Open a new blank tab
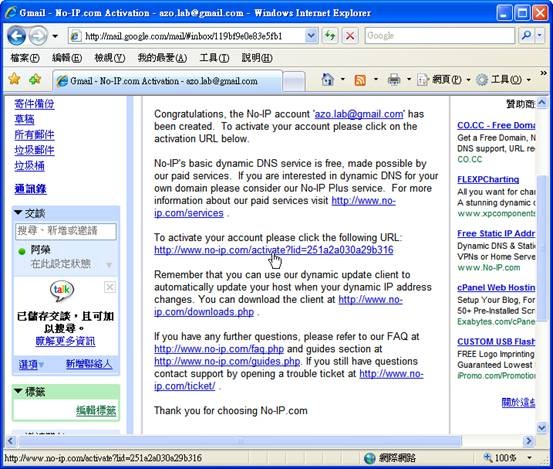Image resolution: width=553 pixels, height=469 pixels. [293, 81]
